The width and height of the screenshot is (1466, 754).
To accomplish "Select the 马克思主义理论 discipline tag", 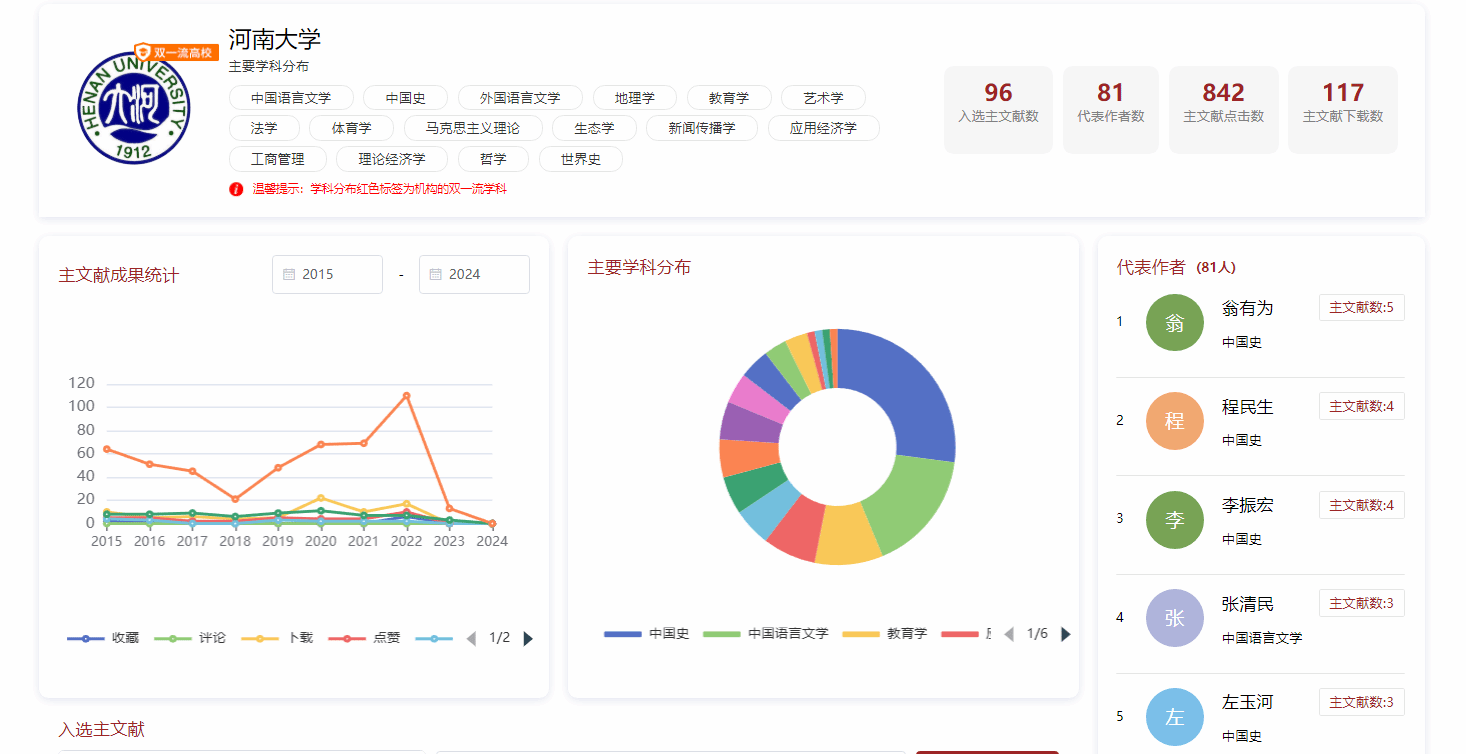I will 473,128.
